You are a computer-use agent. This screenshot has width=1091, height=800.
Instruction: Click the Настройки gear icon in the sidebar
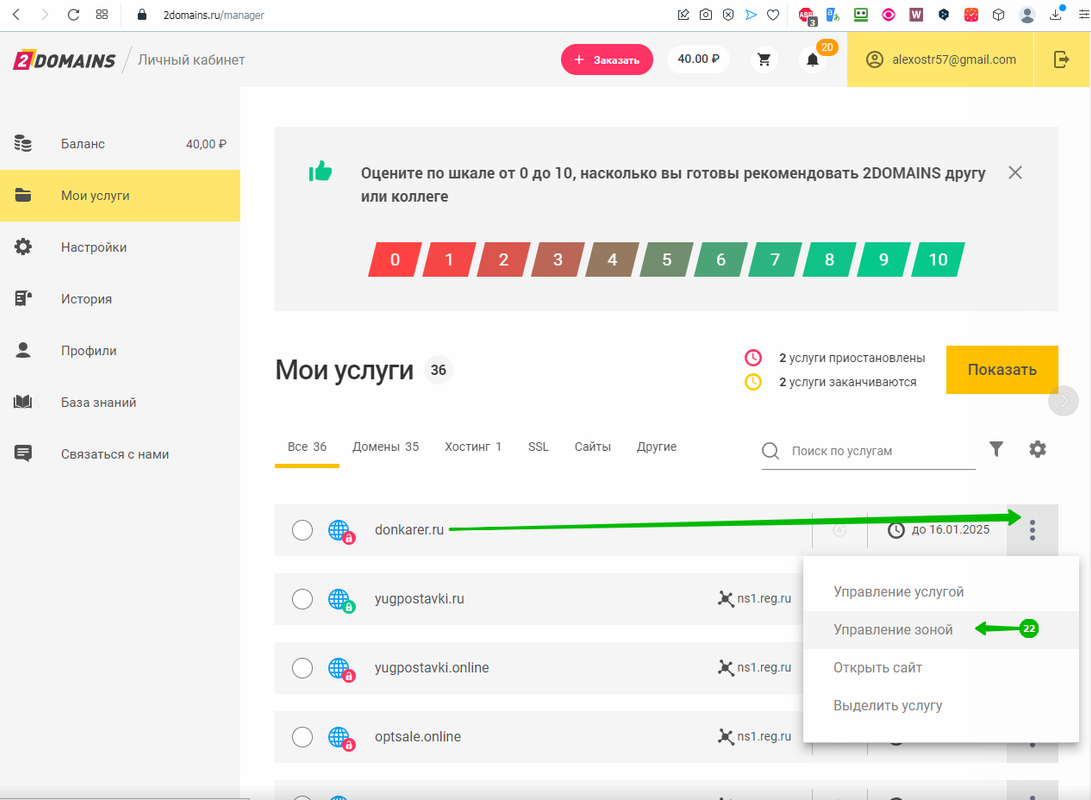tap(23, 247)
